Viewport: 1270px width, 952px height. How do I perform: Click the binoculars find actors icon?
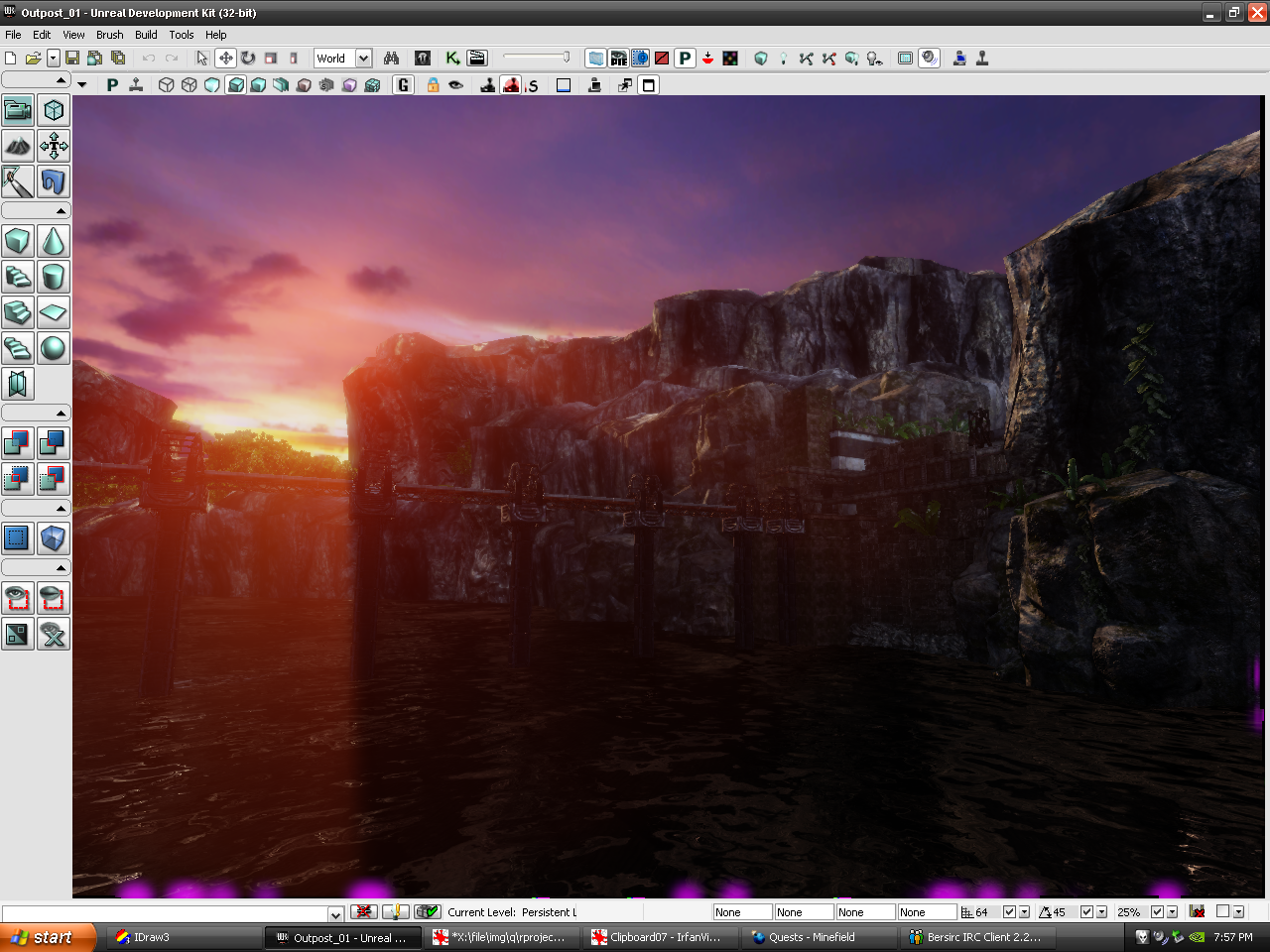click(x=391, y=59)
